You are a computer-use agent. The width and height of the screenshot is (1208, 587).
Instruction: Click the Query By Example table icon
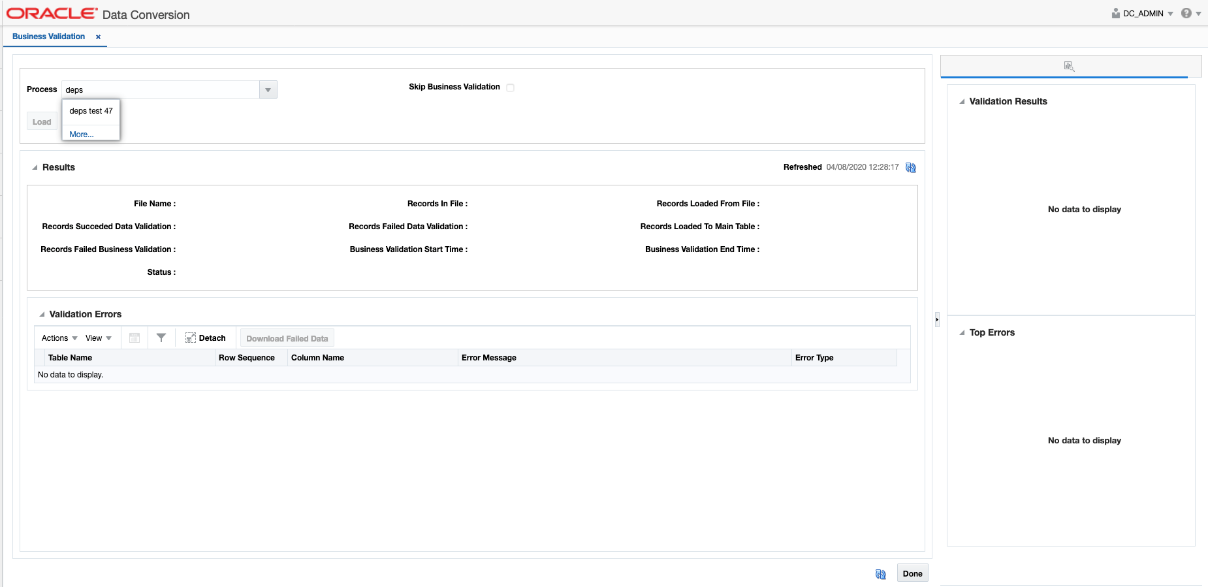coord(134,338)
